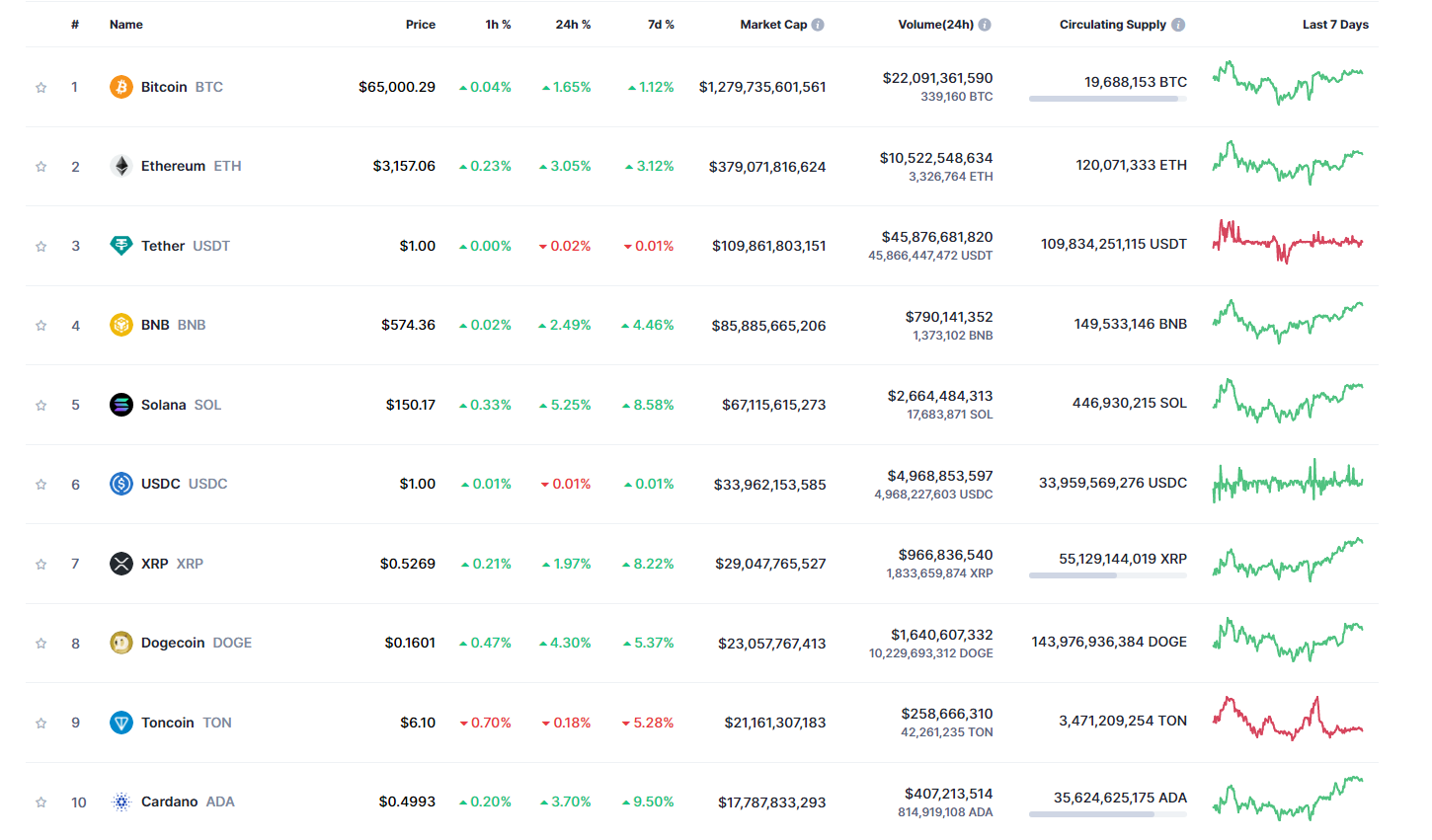Open USDC's 7-day sparkline chart
The image size is (1432, 840).
[x=1288, y=481]
